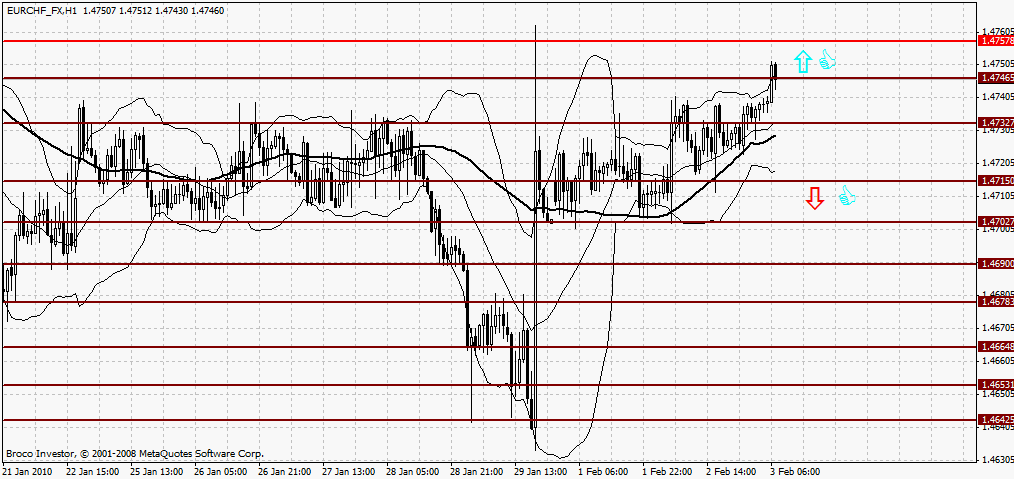Click the 1.46605 price scale tick

tap(997, 359)
